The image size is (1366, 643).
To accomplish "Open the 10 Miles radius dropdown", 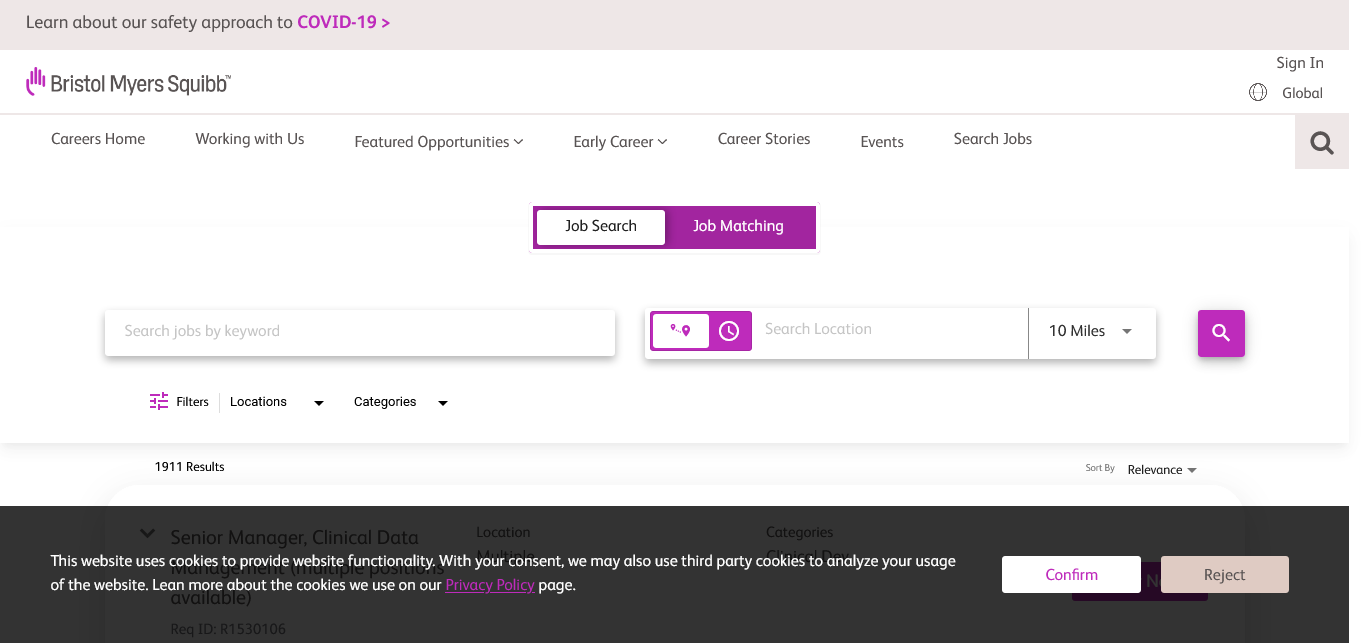I will (1091, 332).
